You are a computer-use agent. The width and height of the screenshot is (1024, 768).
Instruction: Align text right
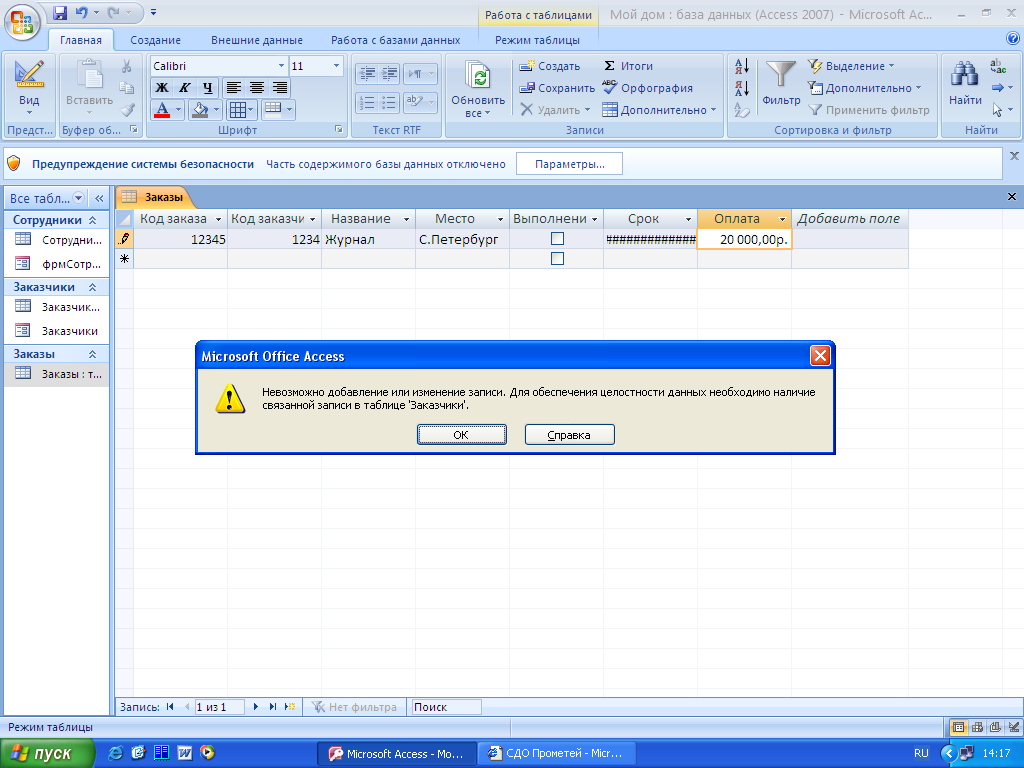click(x=280, y=88)
